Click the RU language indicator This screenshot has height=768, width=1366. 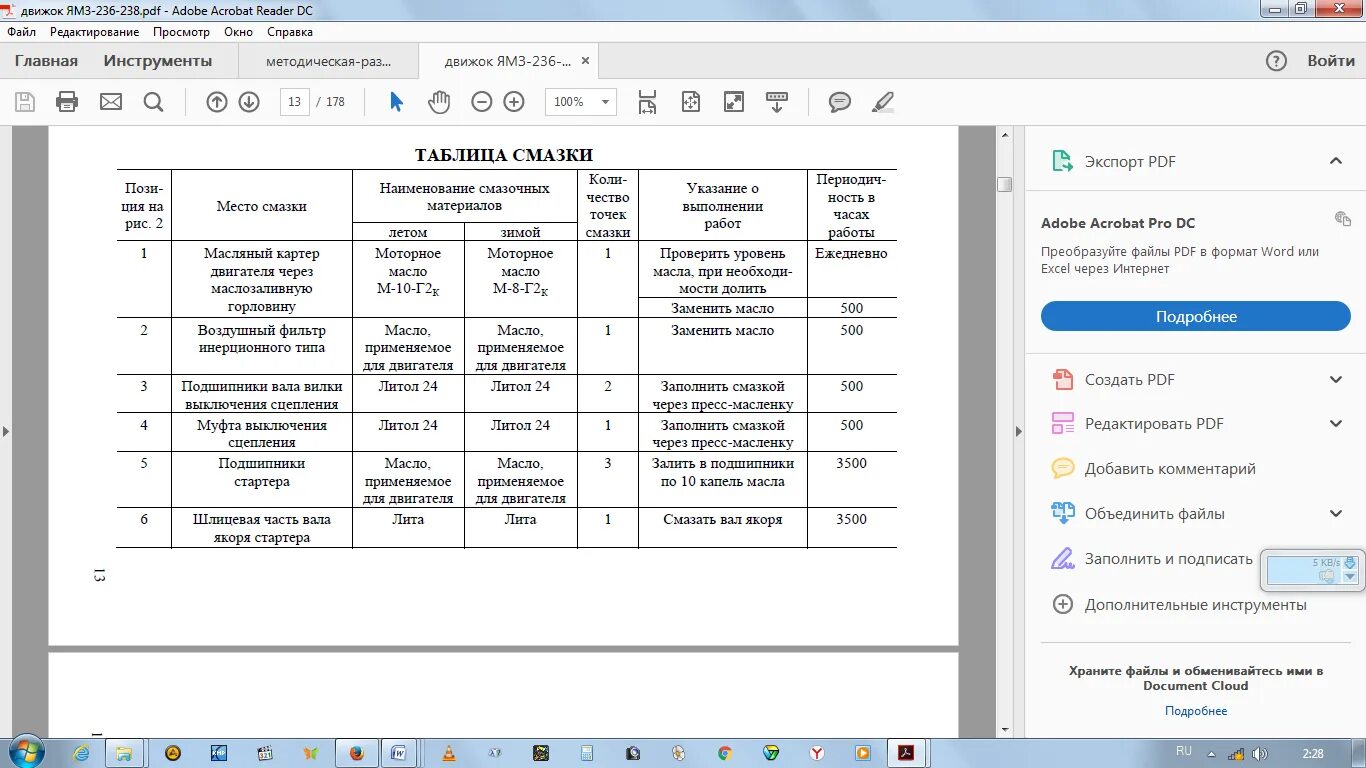tap(1184, 751)
